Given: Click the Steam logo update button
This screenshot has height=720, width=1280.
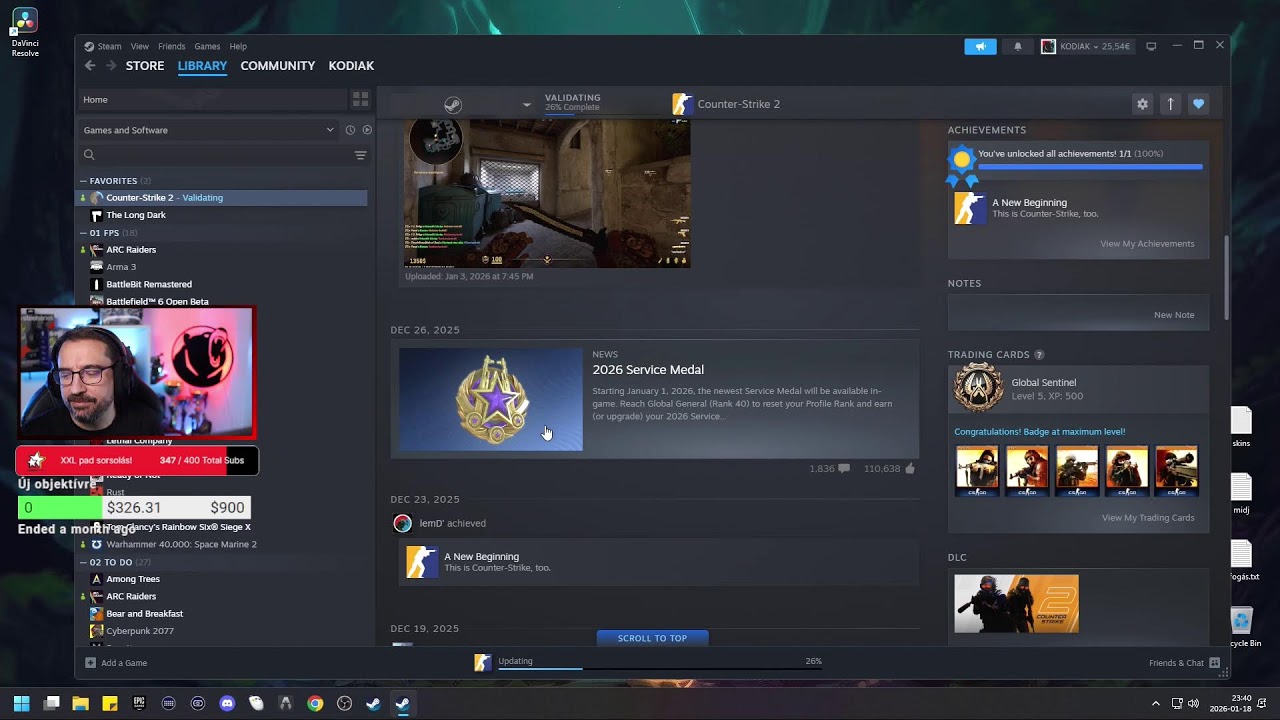Looking at the screenshot, I should (453, 104).
